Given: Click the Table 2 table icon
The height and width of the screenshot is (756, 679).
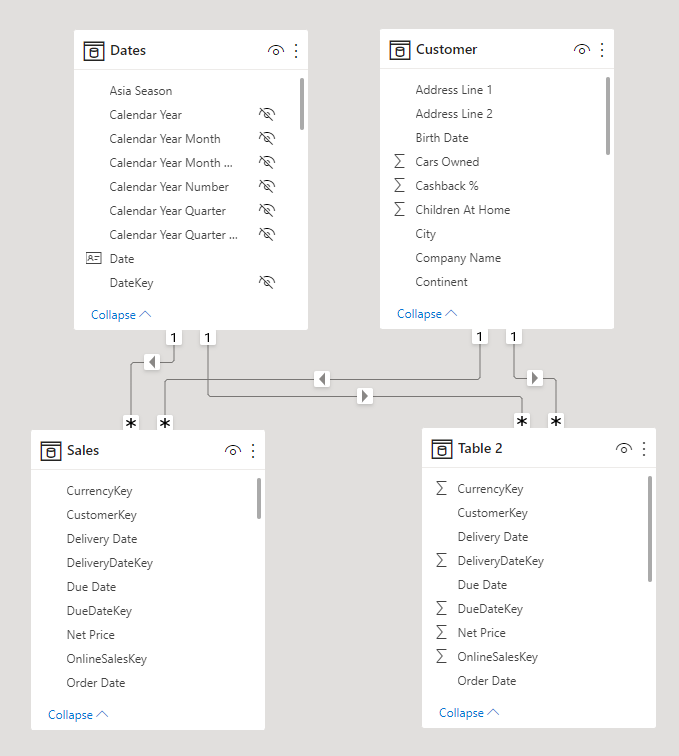Looking at the screenshot, I should (442, 449).
